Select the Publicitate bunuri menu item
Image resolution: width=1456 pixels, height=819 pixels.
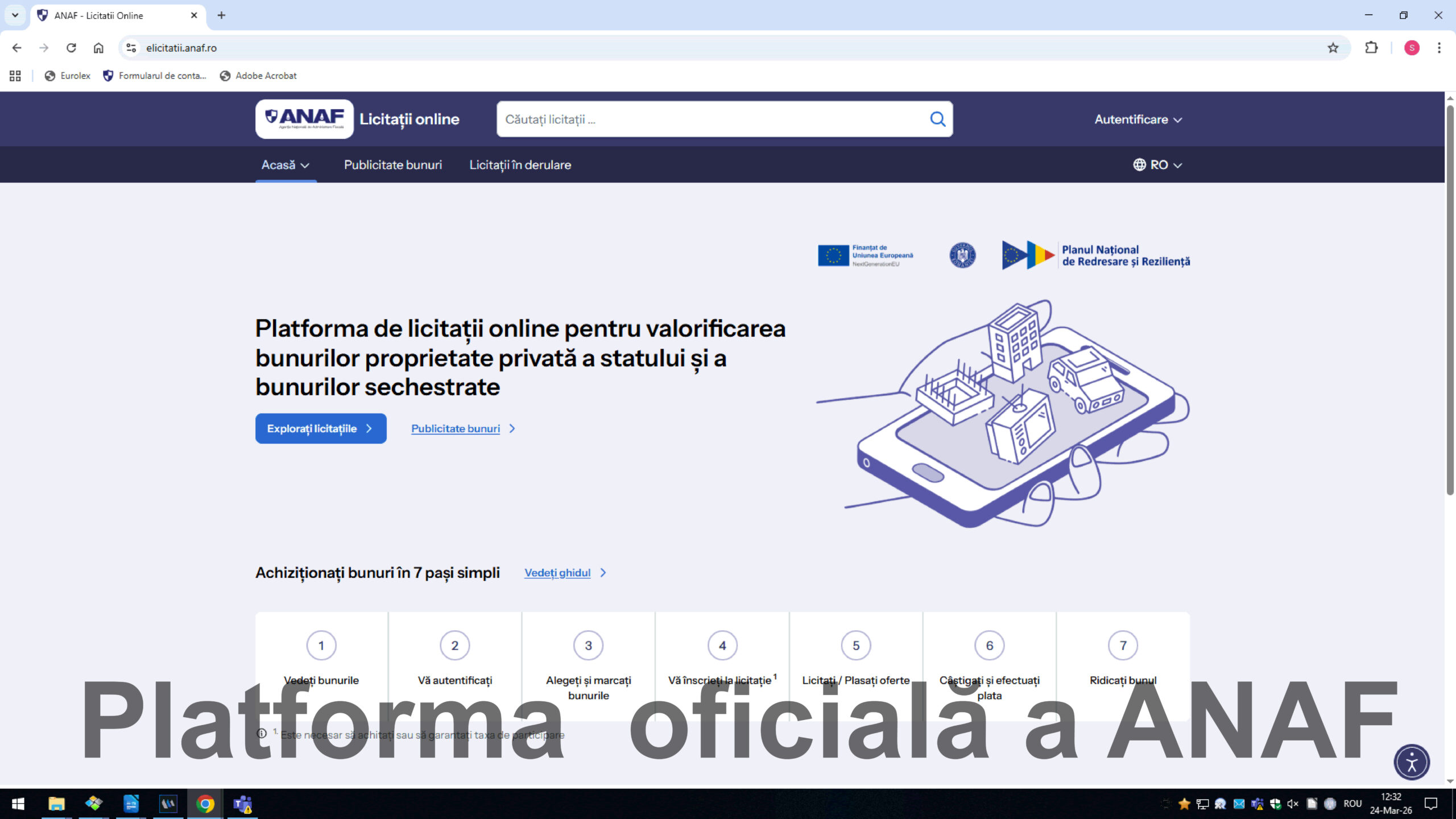pyautogui.click(x=392, y=165)
